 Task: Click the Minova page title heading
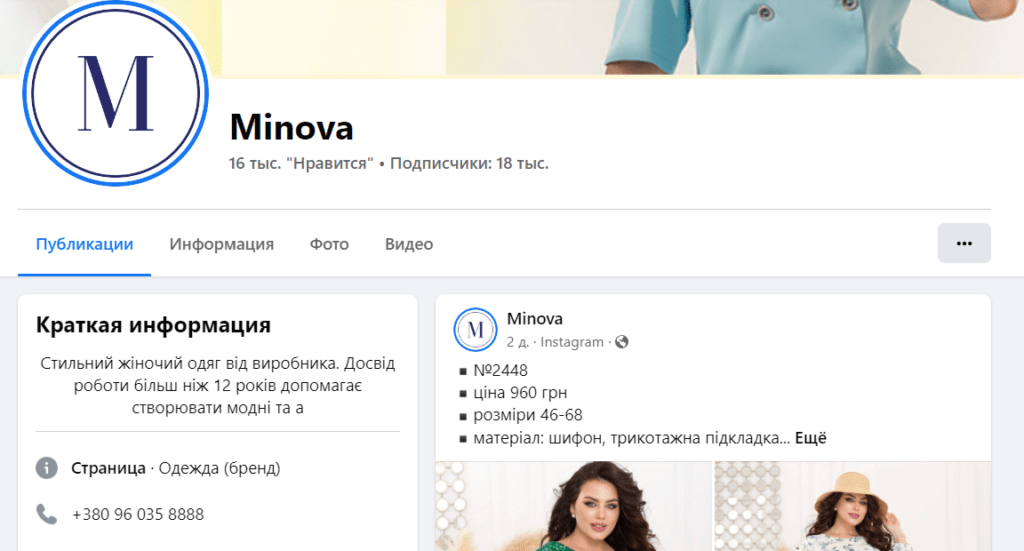[291, 127]
